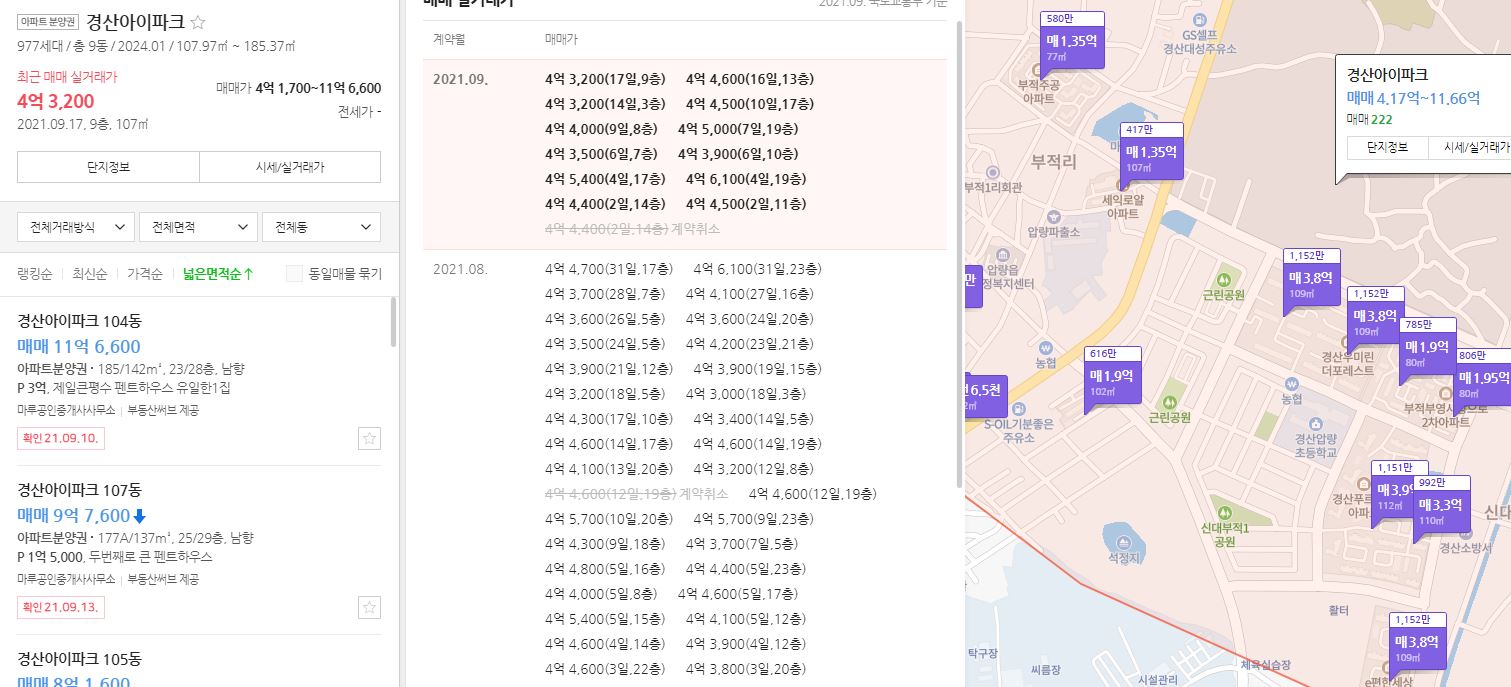The image size is (1511, 687).
Task: Open the 전체동 dropdown
Action: point(321,227)
